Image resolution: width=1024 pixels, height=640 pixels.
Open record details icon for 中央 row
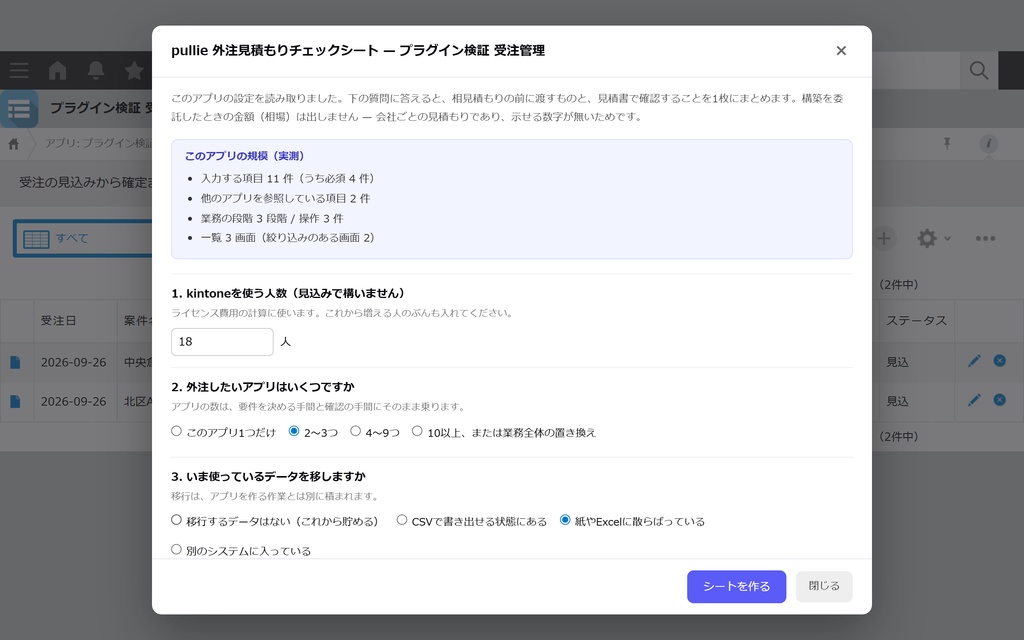15,362
